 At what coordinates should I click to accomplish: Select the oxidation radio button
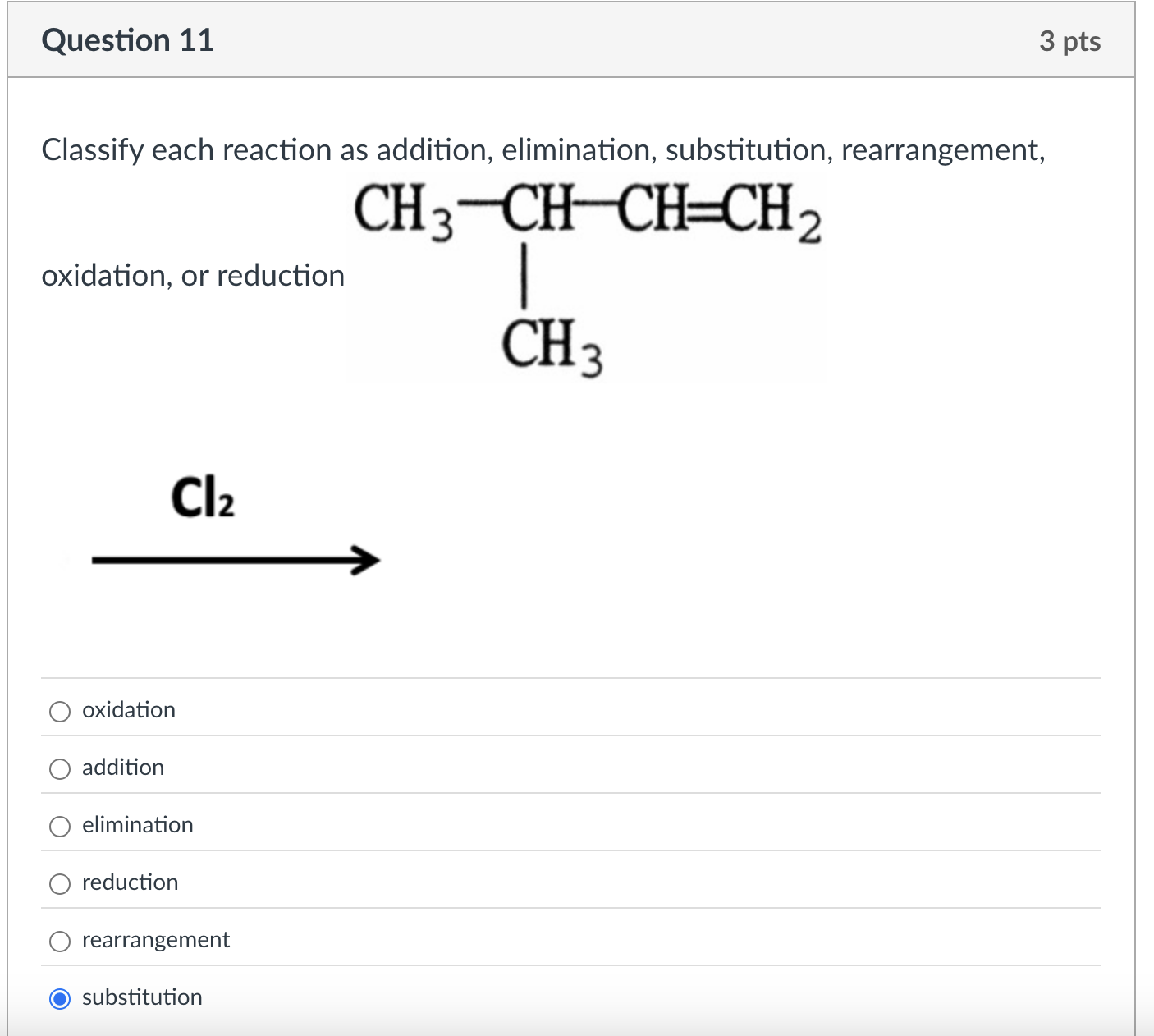[x=59, y=712]
